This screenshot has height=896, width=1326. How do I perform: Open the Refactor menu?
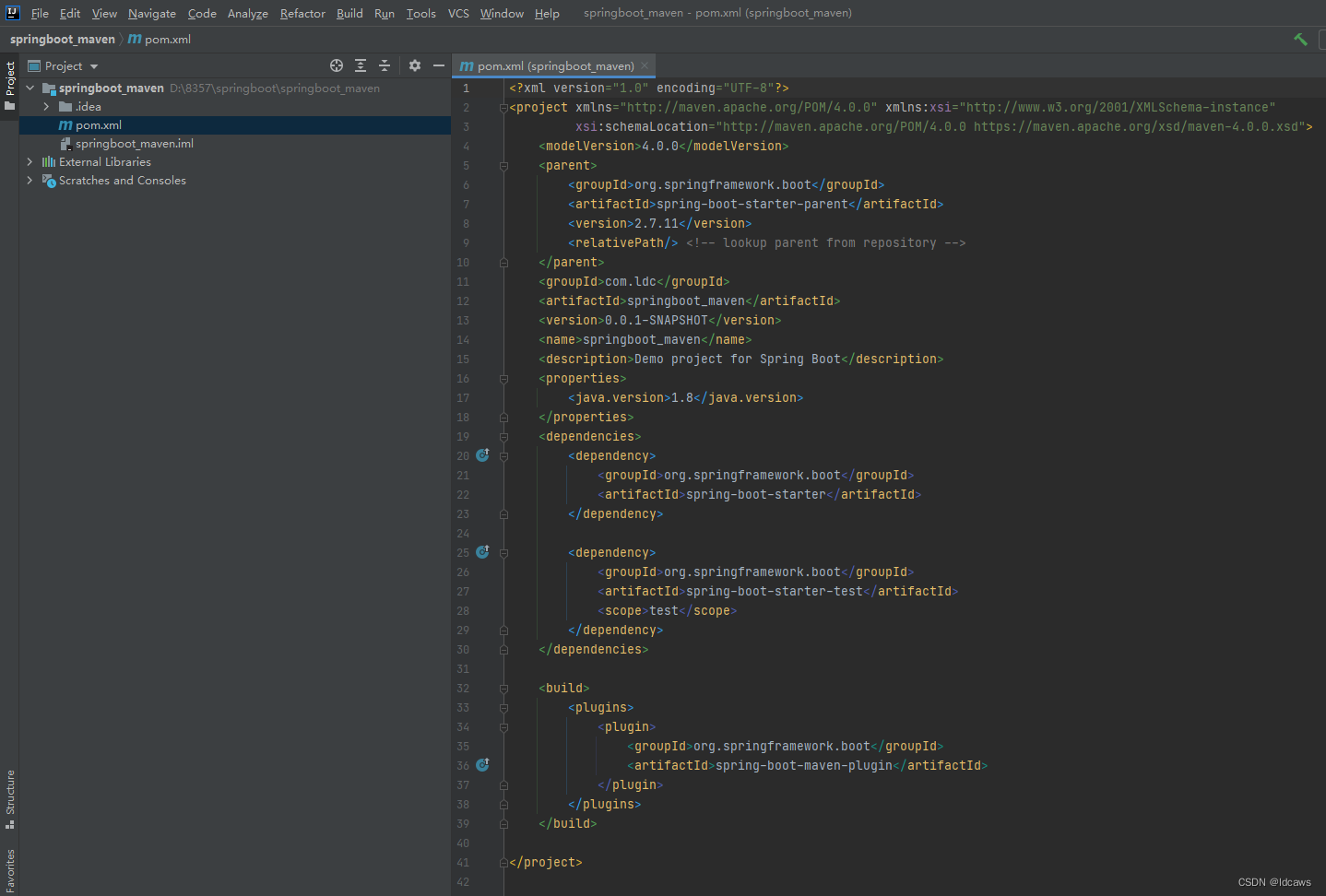[302, 13]
